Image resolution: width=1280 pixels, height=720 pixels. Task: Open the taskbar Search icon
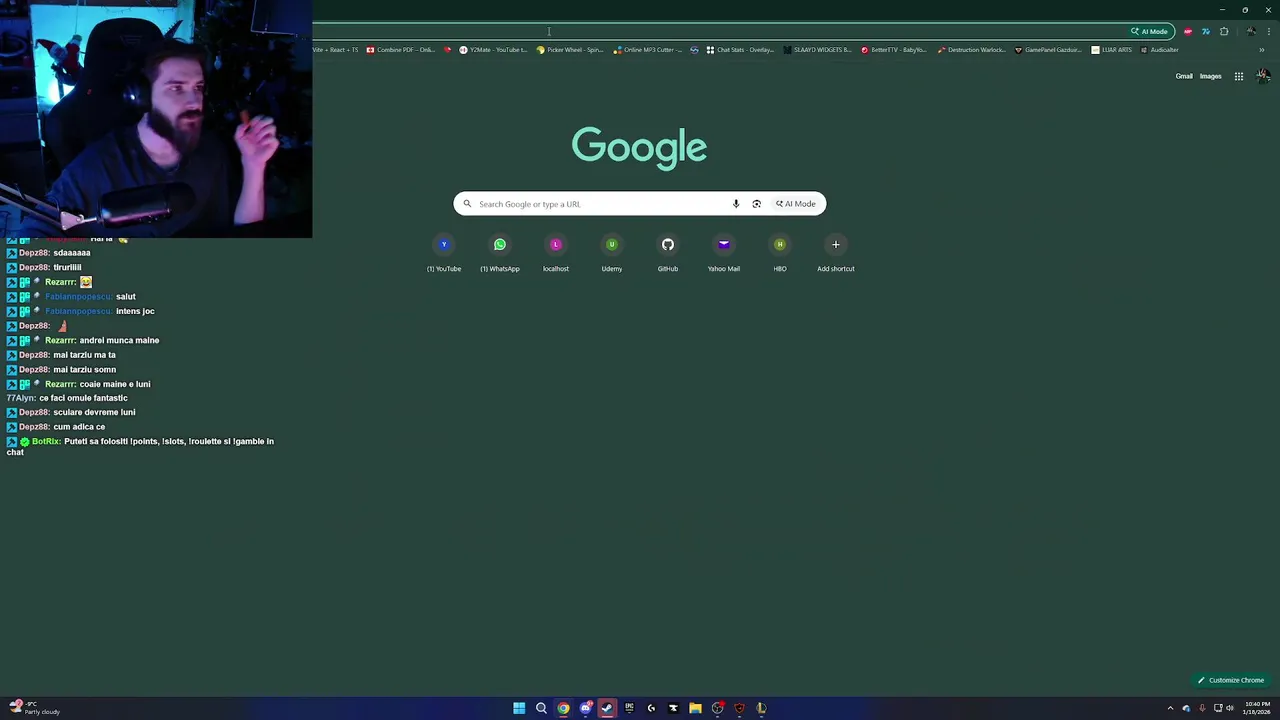pos(541,708)
